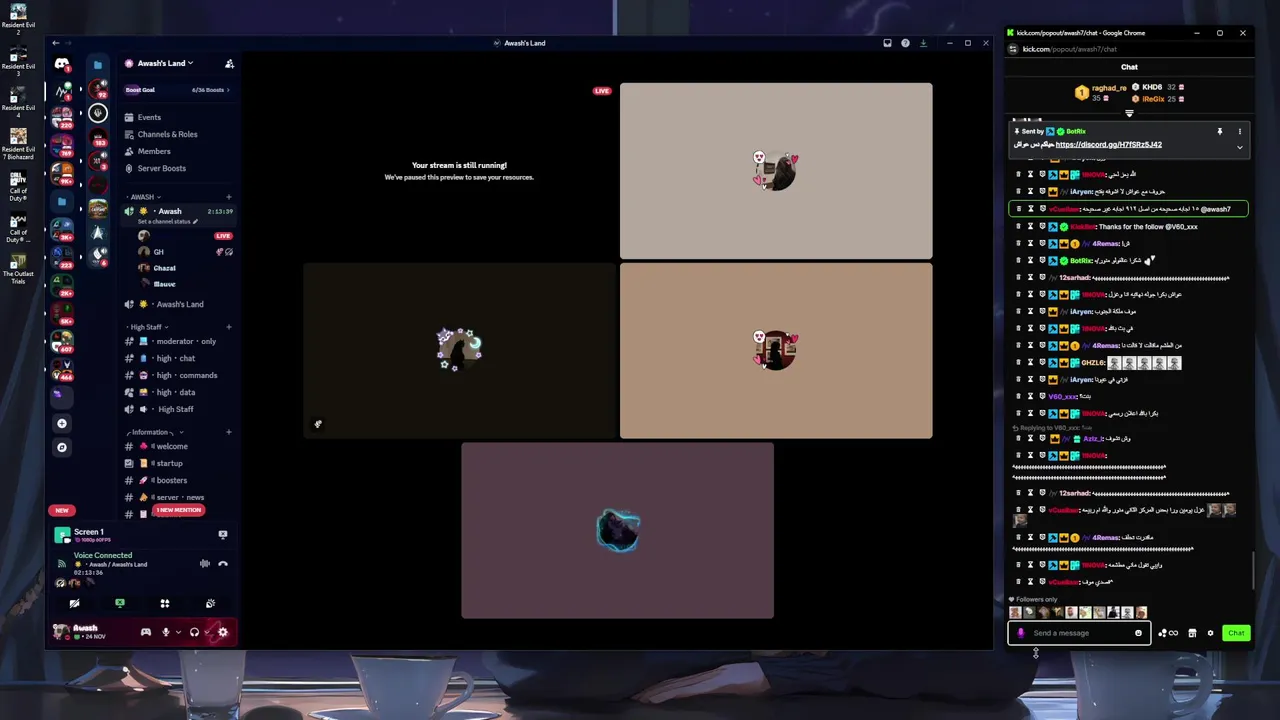This screenshot has height=720, width=1280.
Task: Click the green Chat send button
Action: click(x=1236, y=633)
